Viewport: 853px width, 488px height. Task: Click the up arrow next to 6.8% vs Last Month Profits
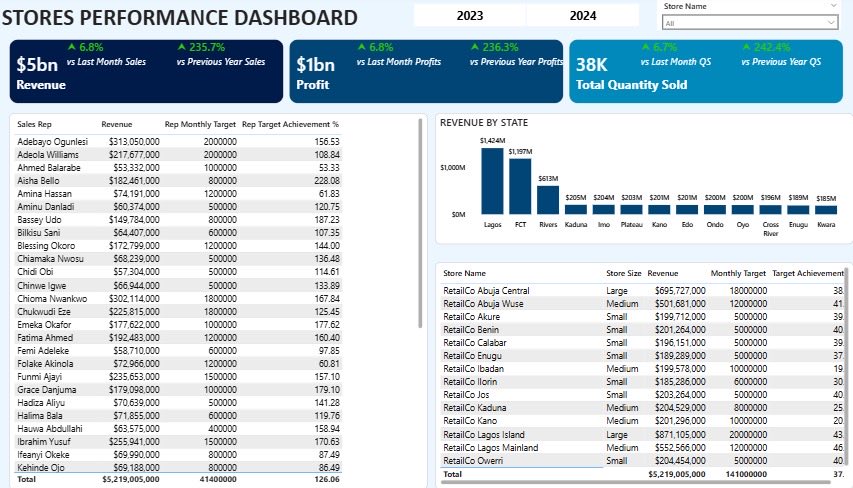[x=361, y=47]
